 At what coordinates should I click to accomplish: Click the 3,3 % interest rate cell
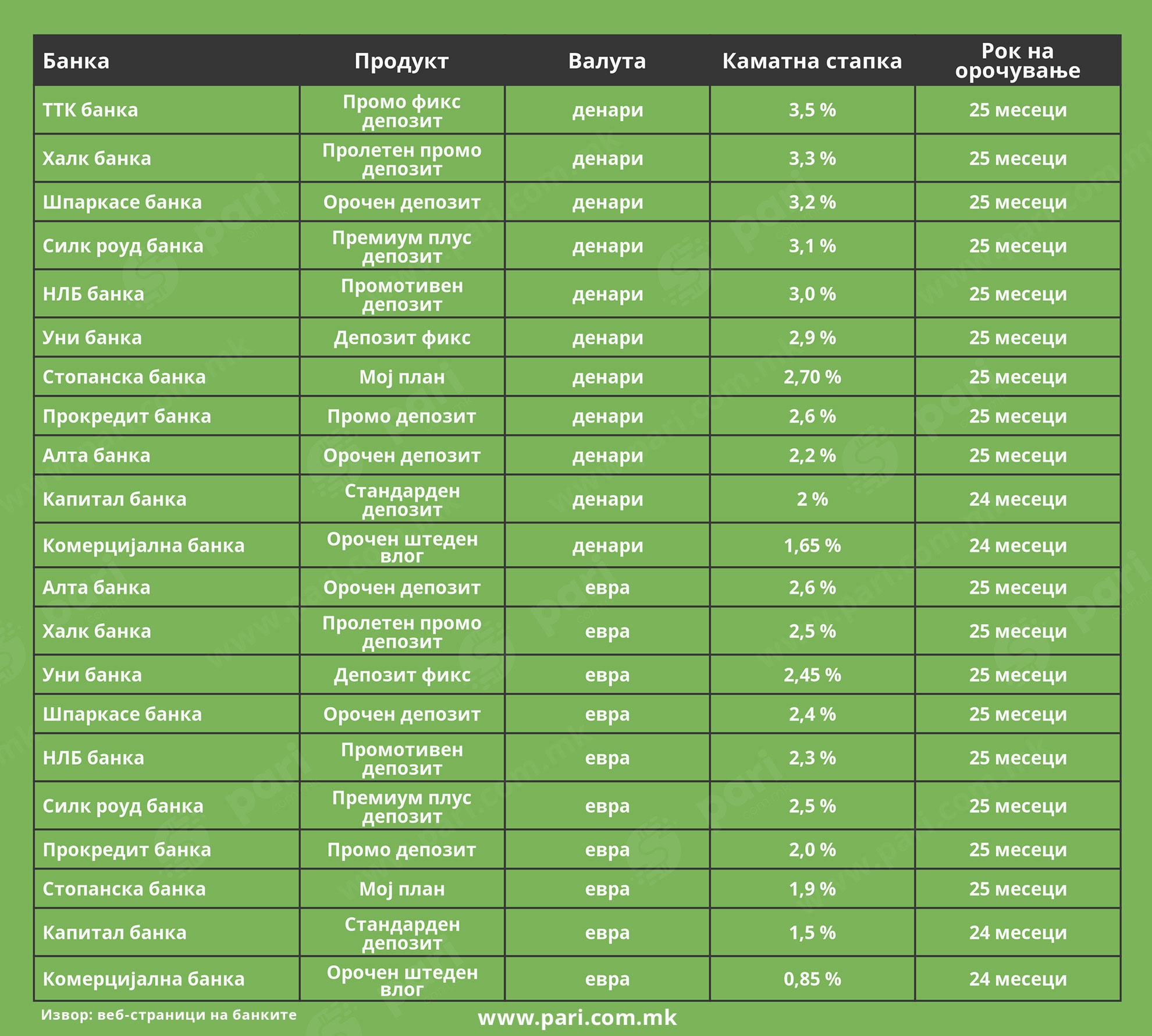(x=812, y=158)
